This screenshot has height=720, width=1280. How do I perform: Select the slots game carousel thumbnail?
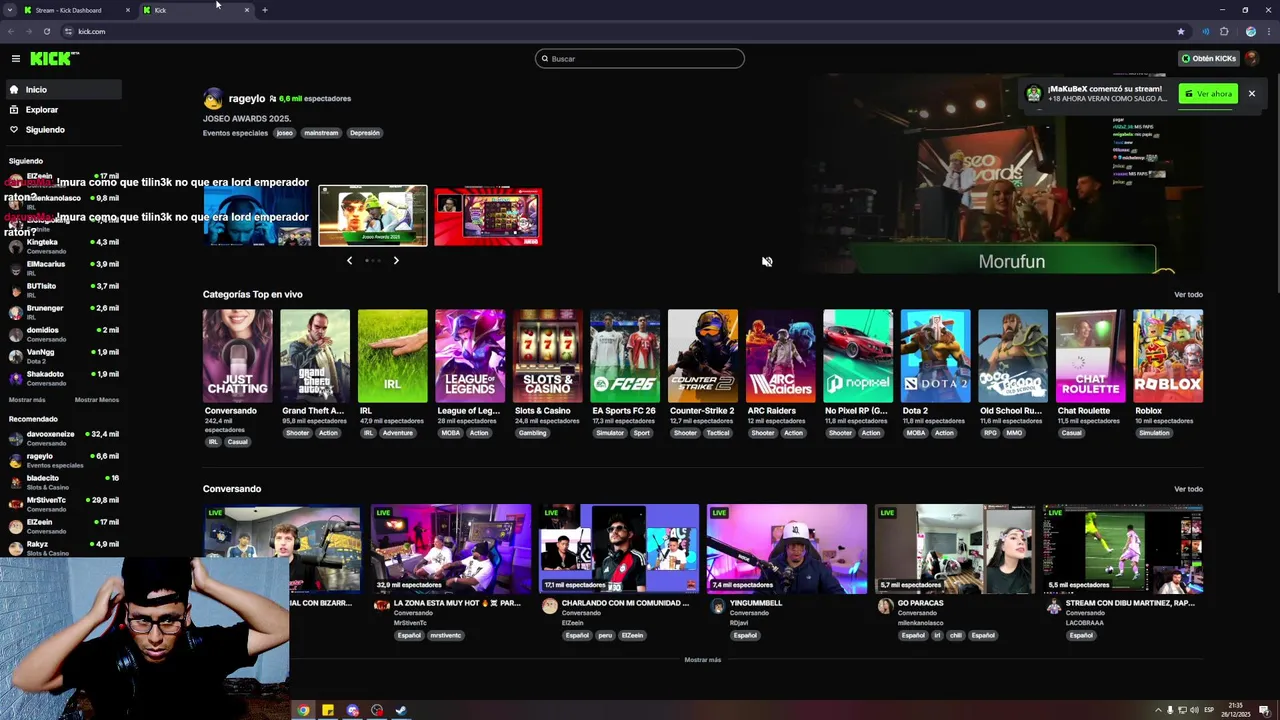click(488, 216)
